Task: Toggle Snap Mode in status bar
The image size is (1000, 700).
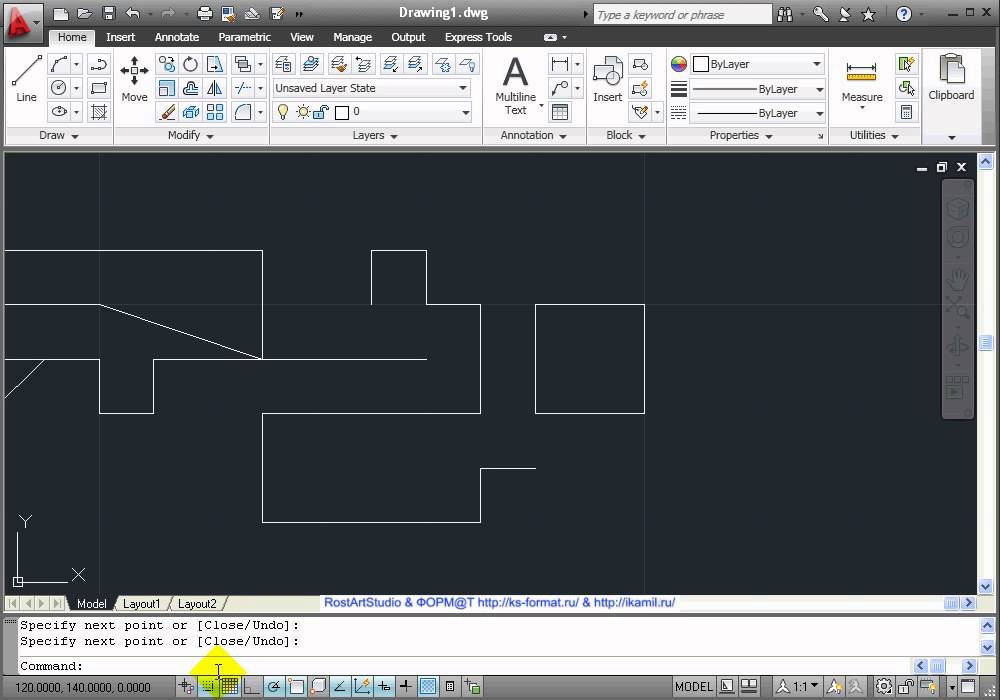Action: [x=209, y=687]
